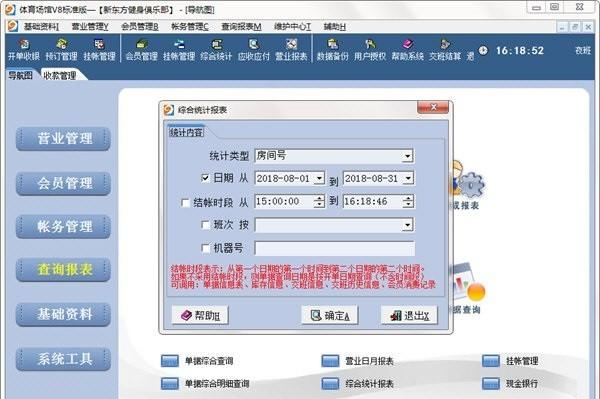This screenshot has width=600, height=399.
Task: Click the icon beside the bottom 综合统计报表 link
Action: (x=330, y=383)
